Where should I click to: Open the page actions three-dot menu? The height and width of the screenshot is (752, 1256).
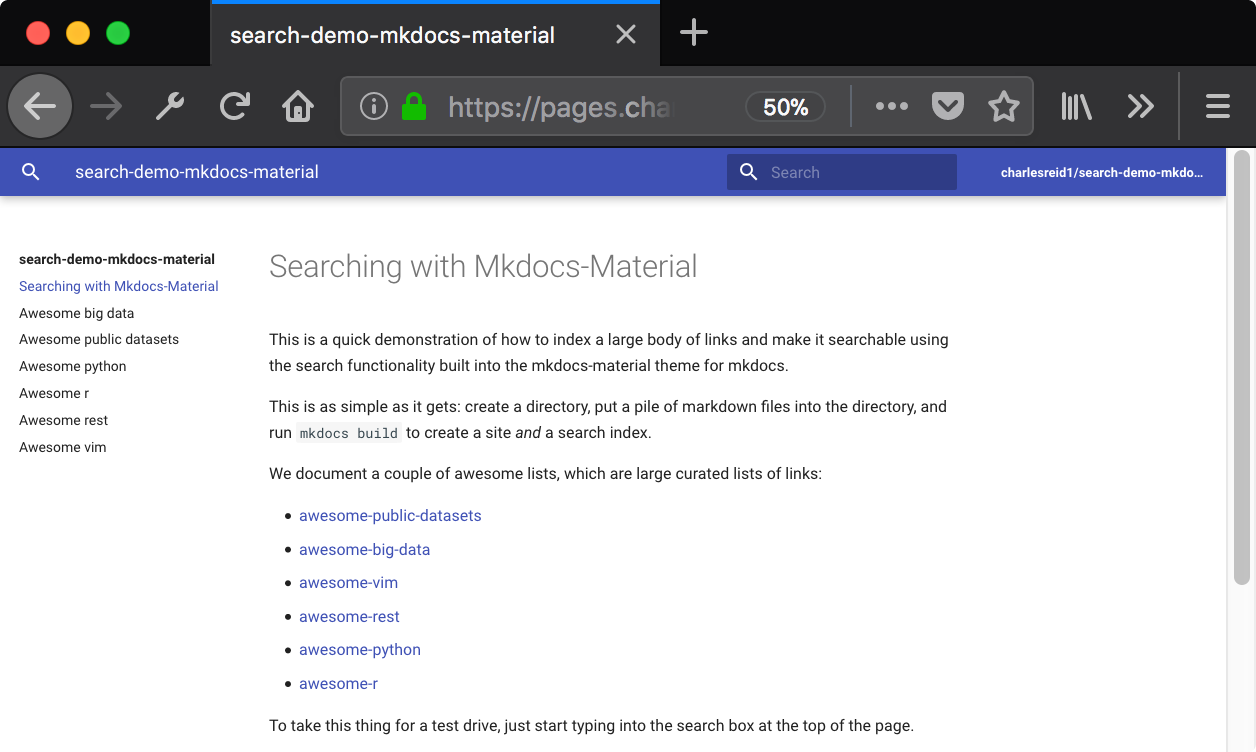(891, 106)
